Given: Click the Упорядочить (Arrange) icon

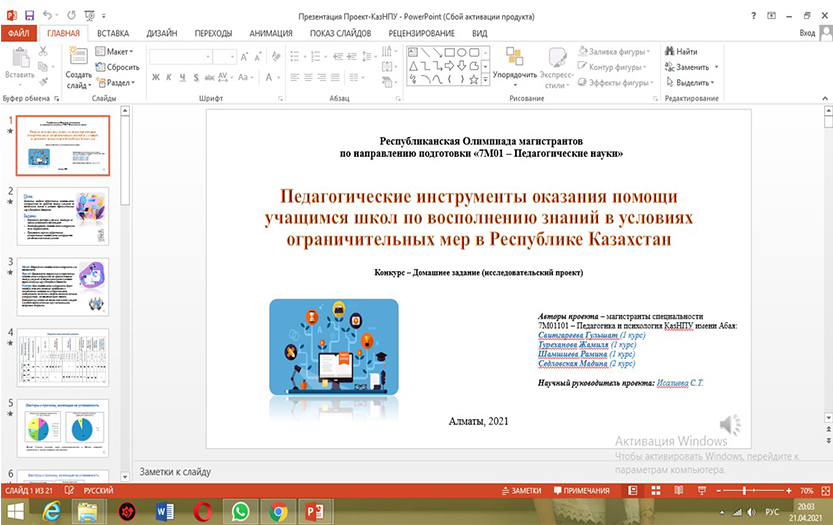Looking at the screenshot, I should pyautogui.click(x=514, y=58).
